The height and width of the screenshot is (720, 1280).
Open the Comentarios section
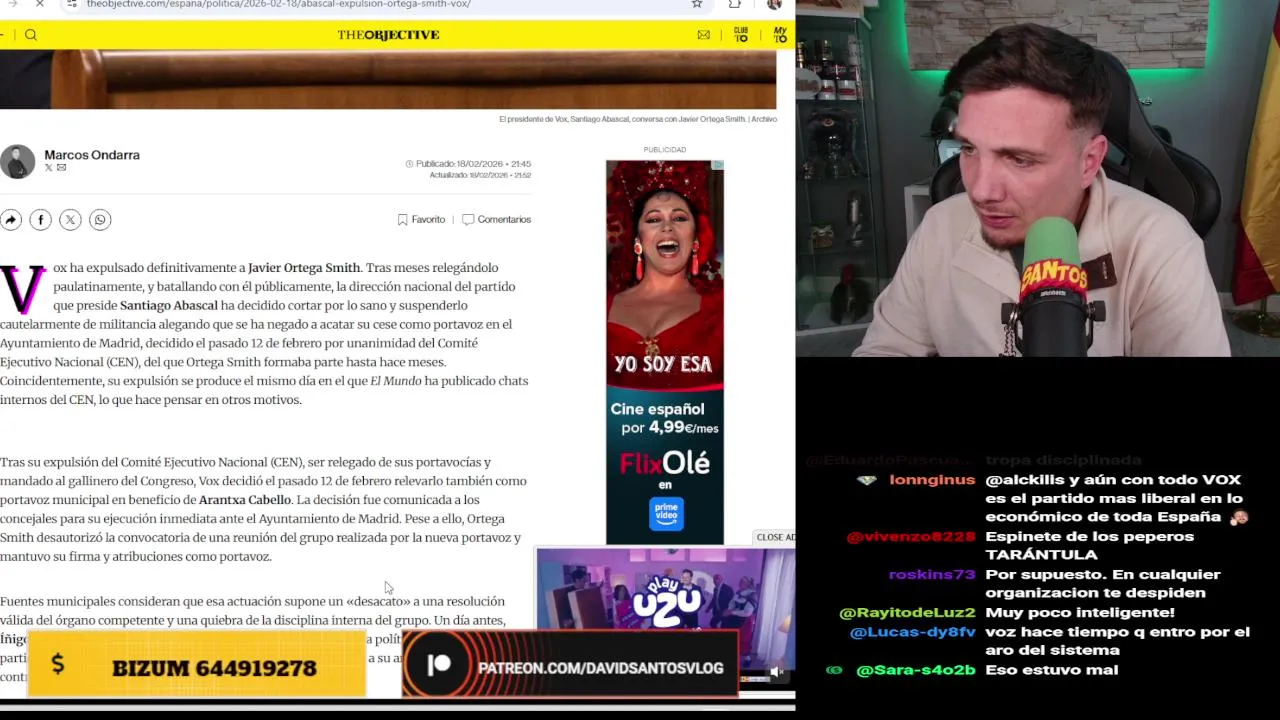tap(497, 220)
